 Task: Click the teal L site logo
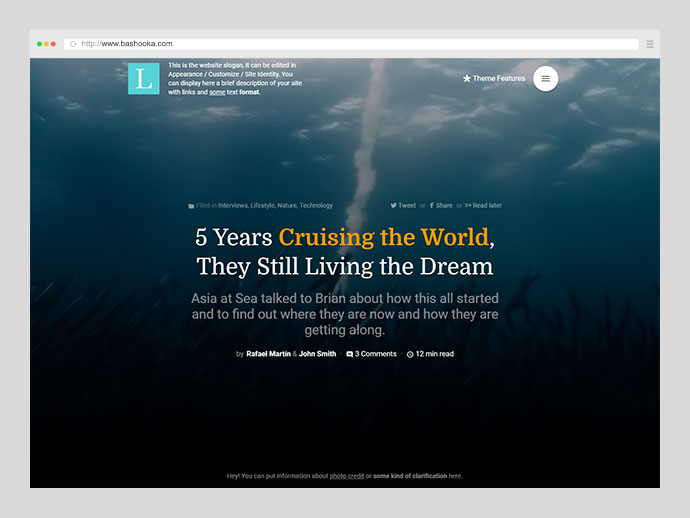[x=143, y=79]
